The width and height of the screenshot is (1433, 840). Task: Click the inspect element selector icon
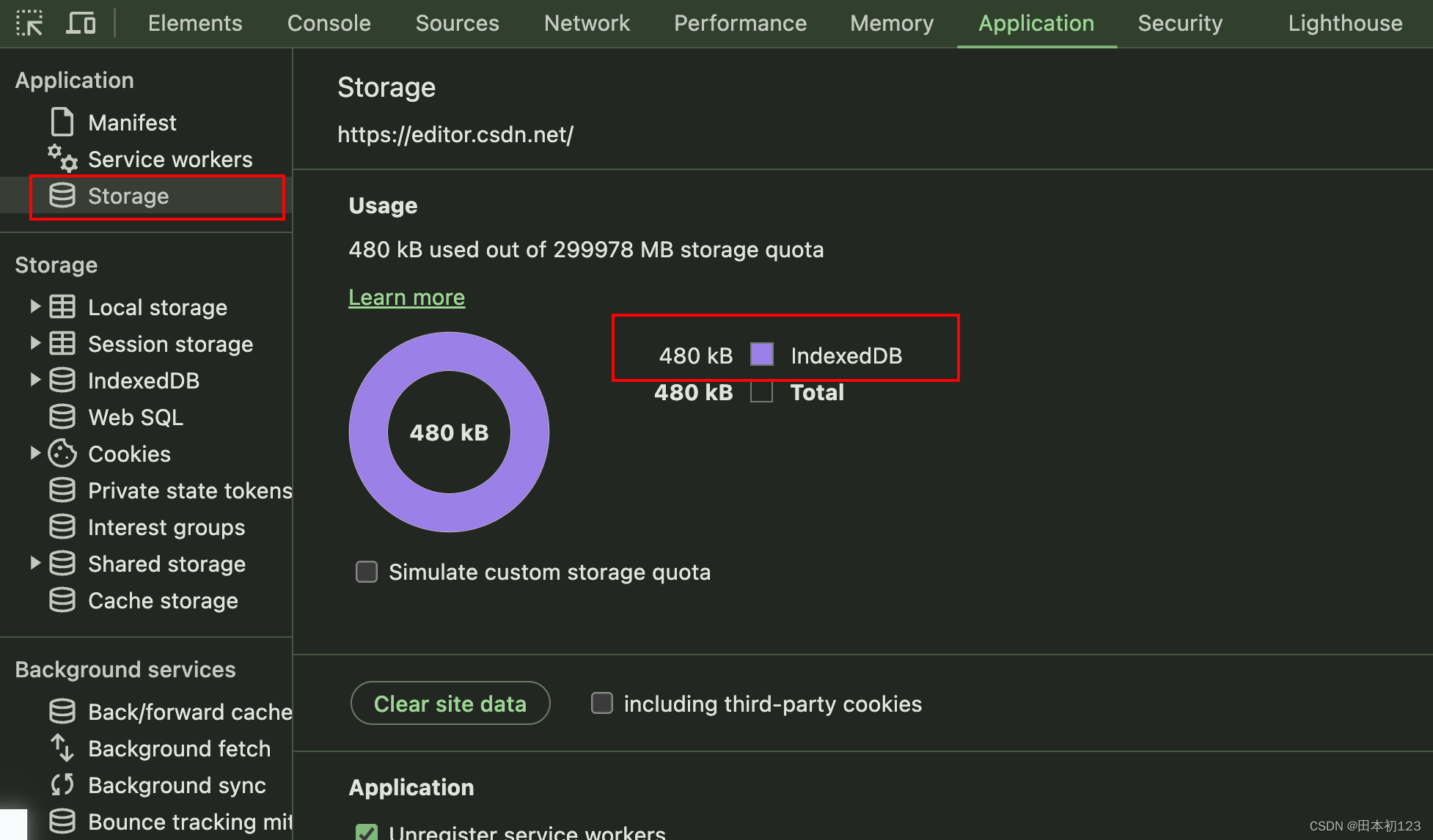click(29, 23)
